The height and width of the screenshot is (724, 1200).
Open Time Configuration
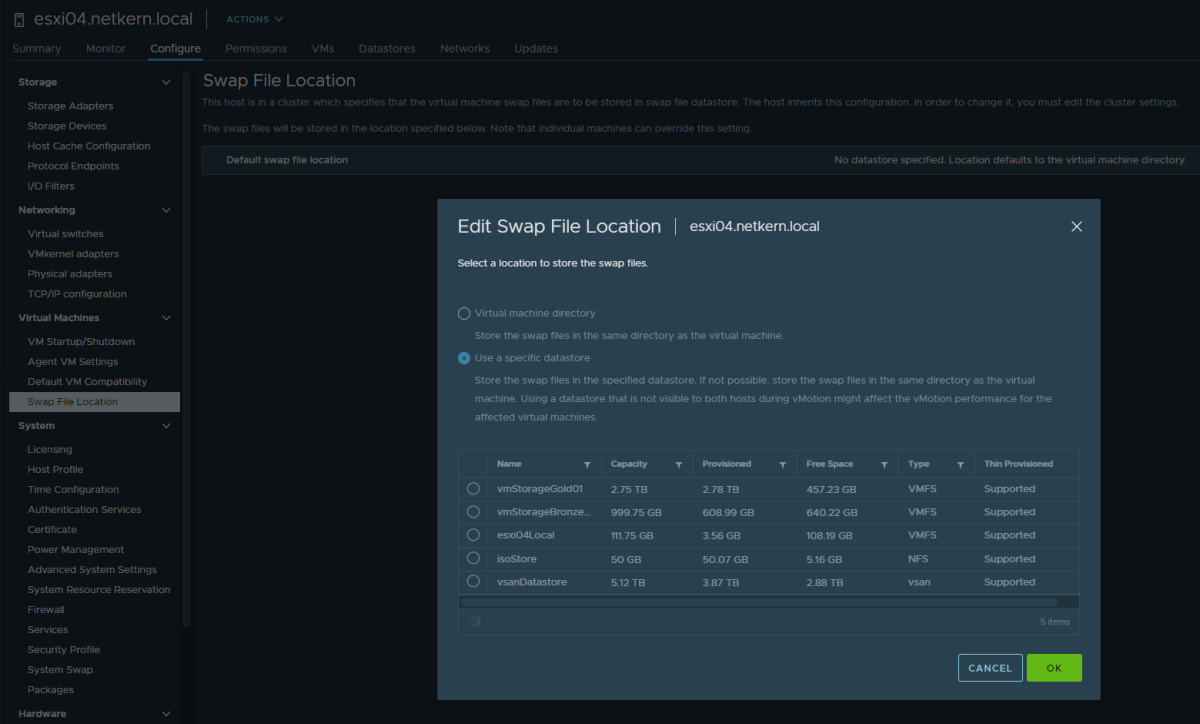pos(73,490)
